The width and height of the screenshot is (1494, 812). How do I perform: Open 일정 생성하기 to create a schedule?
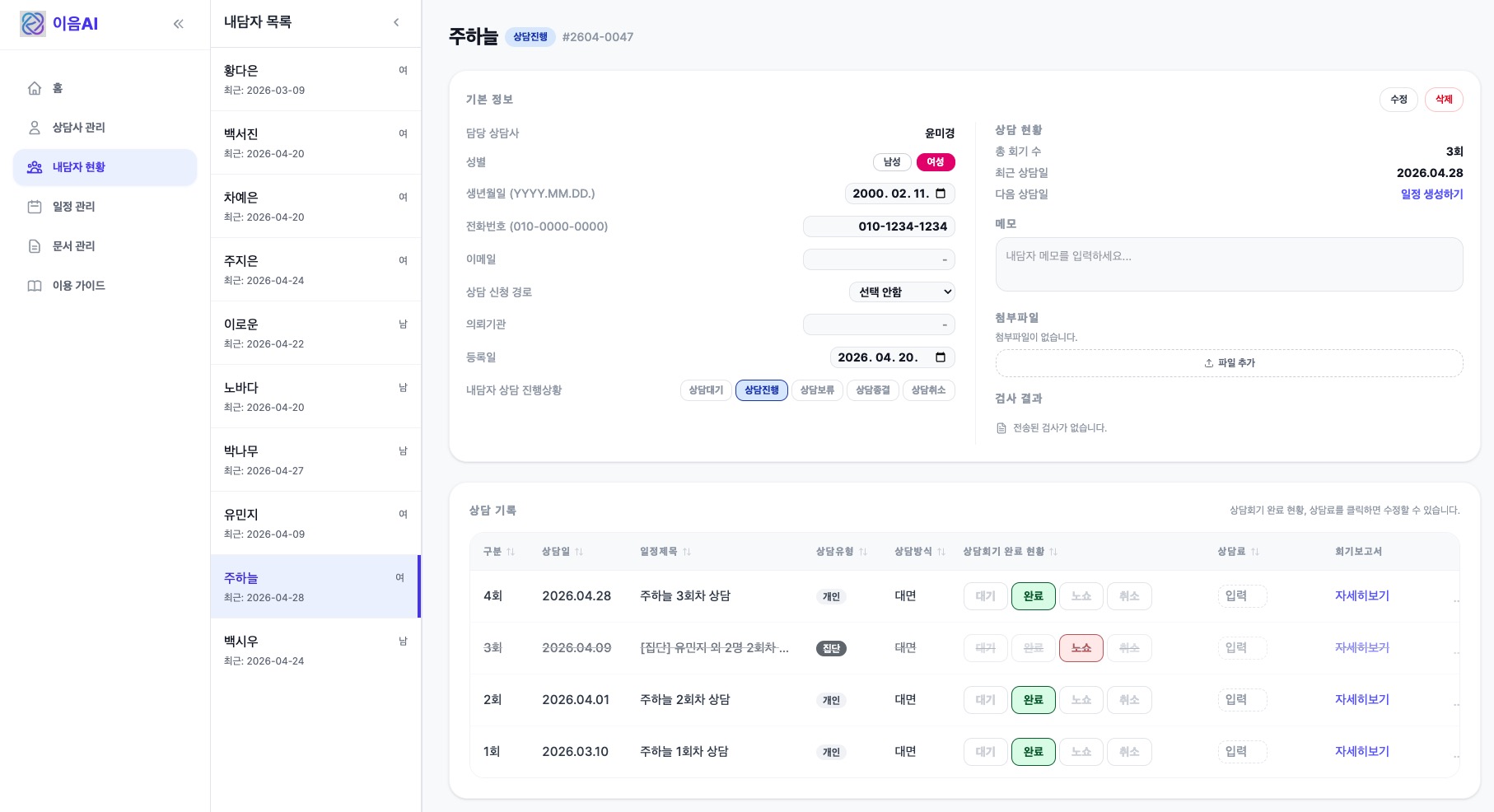[1431, 194]
